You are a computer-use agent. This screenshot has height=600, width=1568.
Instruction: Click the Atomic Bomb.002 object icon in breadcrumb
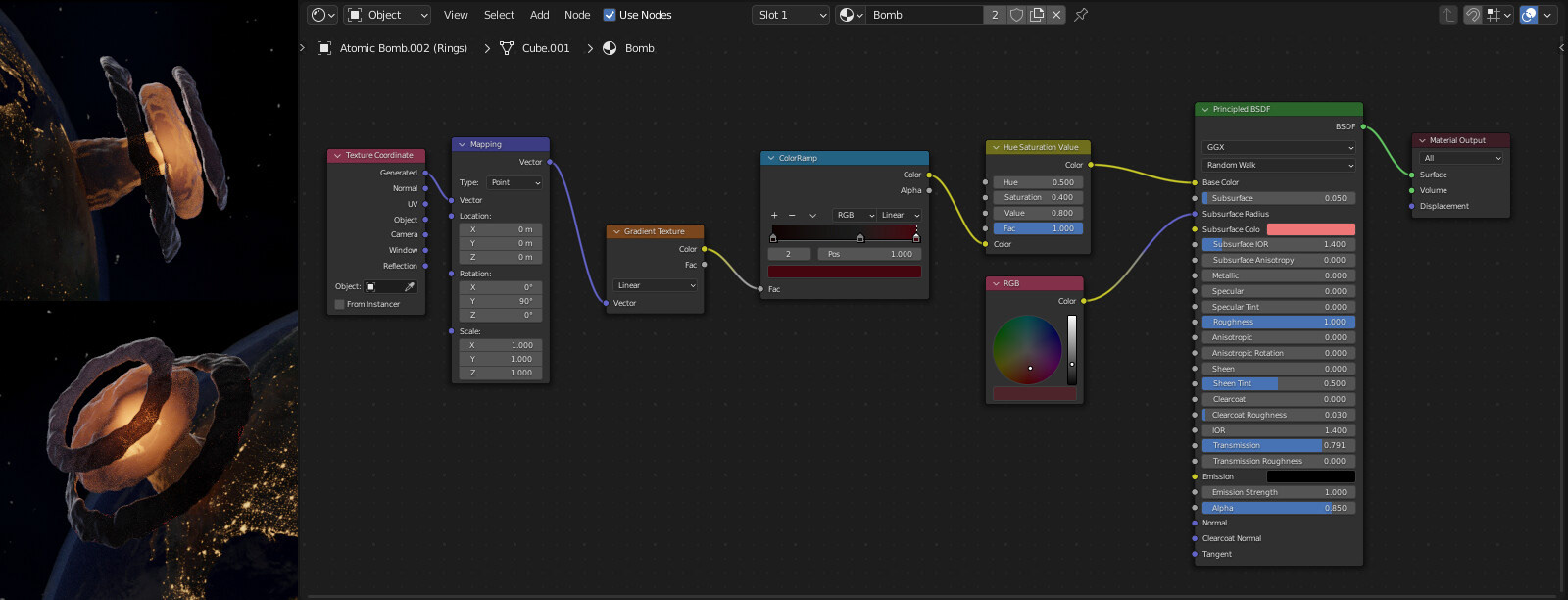(324, 48)
